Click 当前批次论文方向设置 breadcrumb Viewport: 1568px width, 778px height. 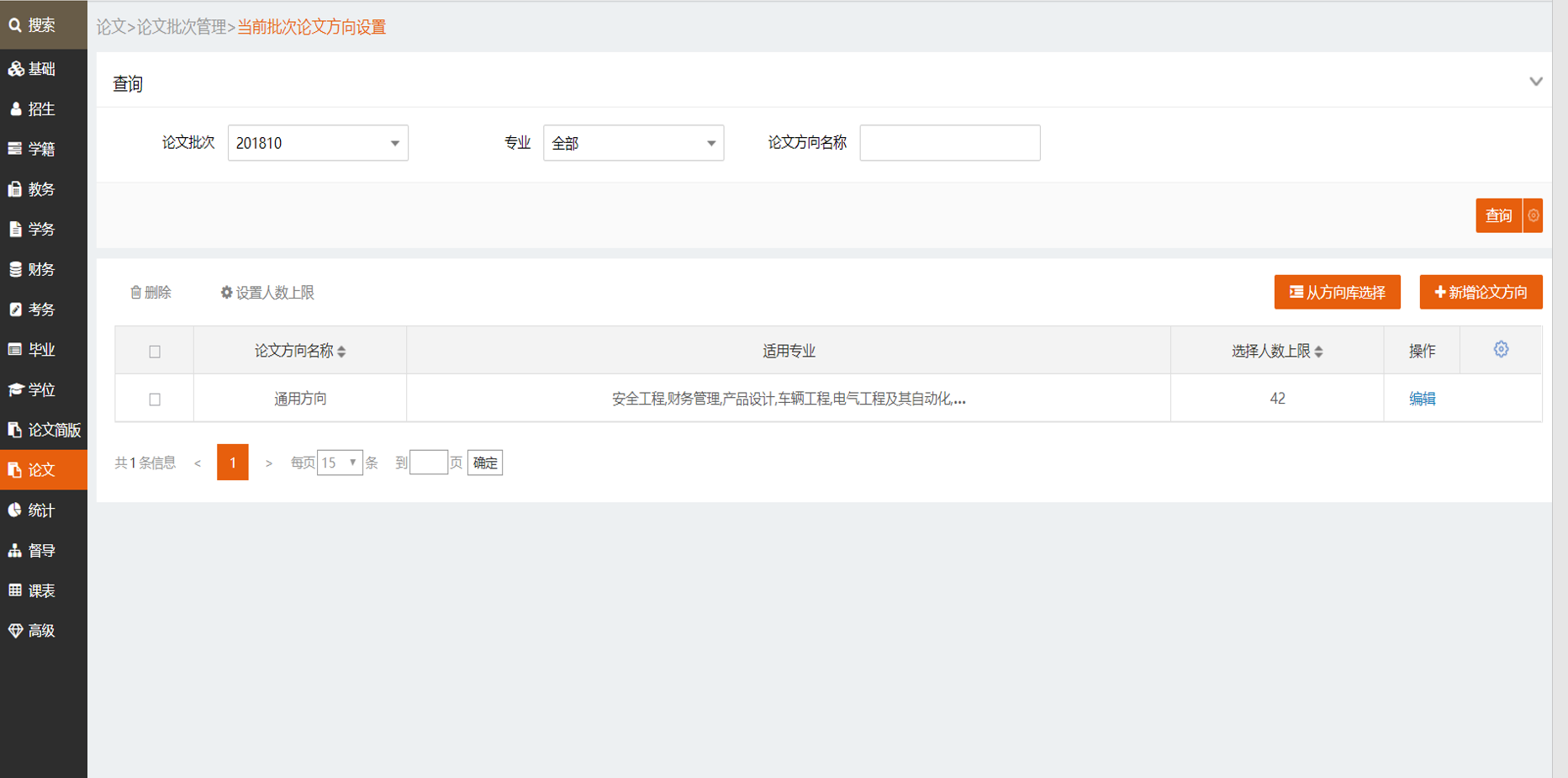[x=311, y=27]
